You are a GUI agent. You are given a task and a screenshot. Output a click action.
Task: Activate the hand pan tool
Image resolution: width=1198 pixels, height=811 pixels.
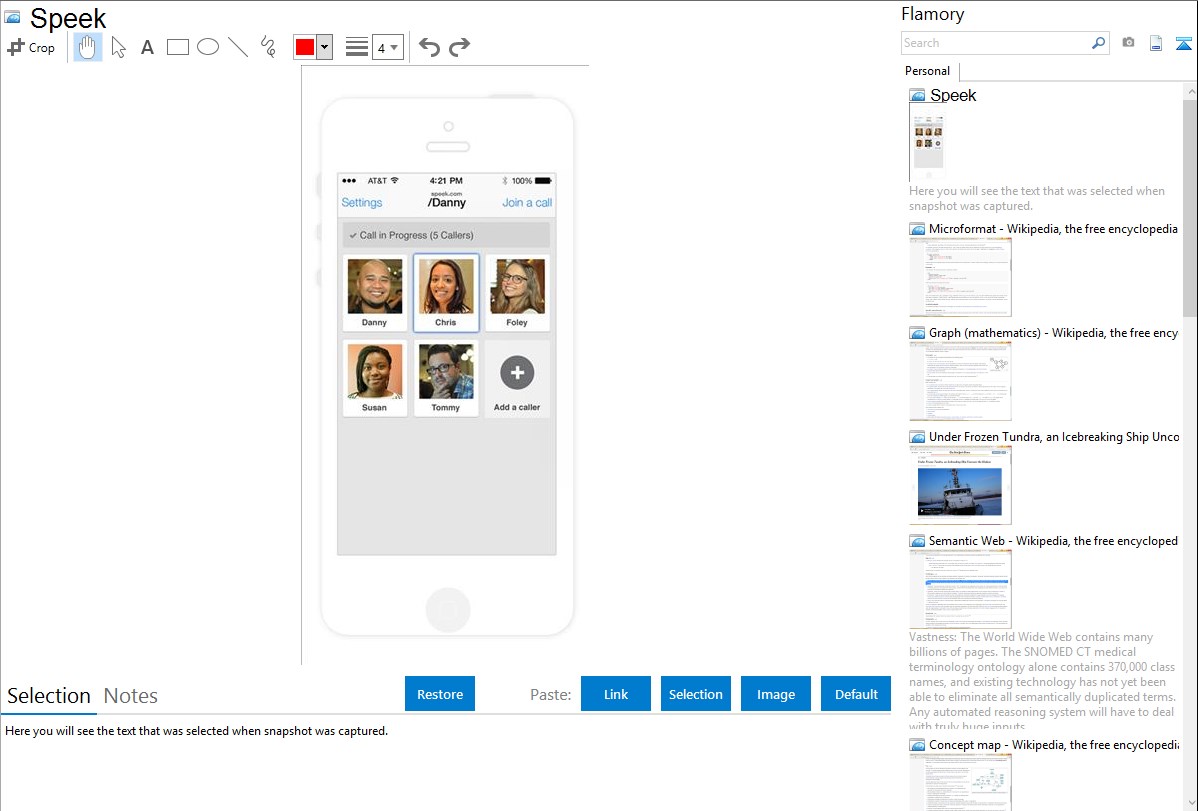88,47
